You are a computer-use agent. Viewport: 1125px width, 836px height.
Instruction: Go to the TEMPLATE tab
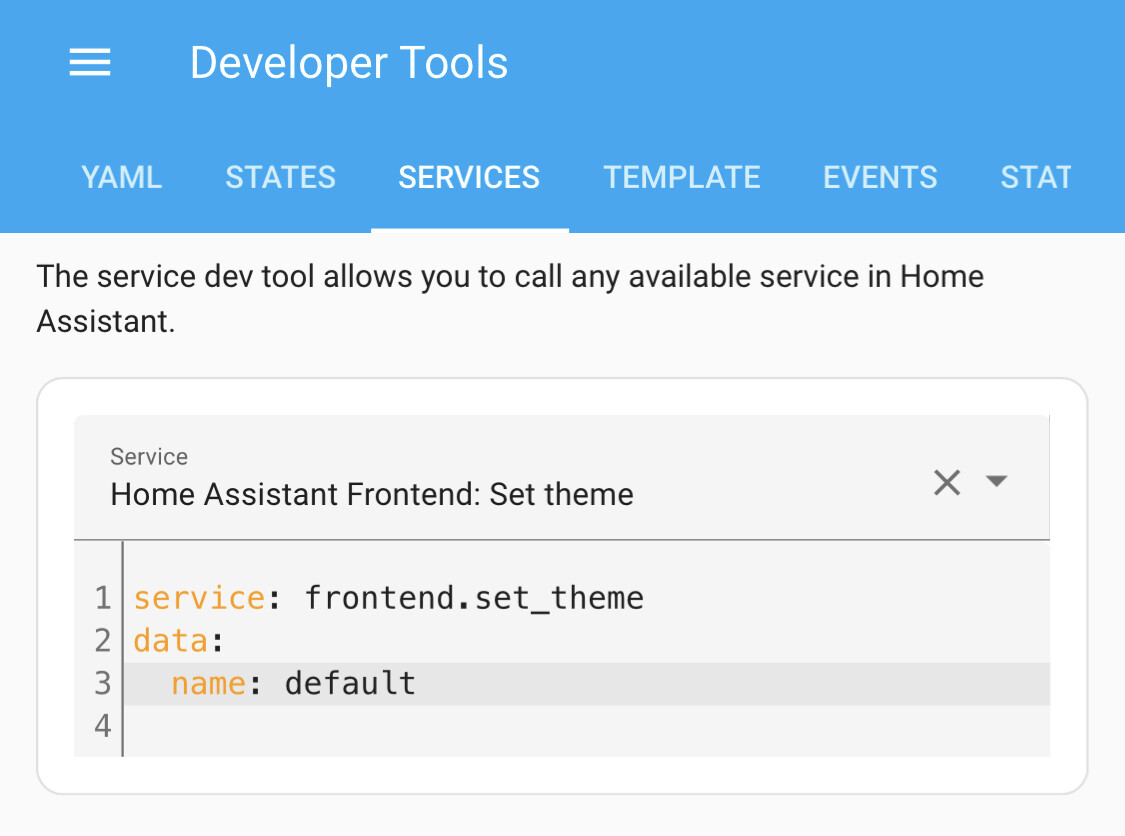[x=682, y=177]
